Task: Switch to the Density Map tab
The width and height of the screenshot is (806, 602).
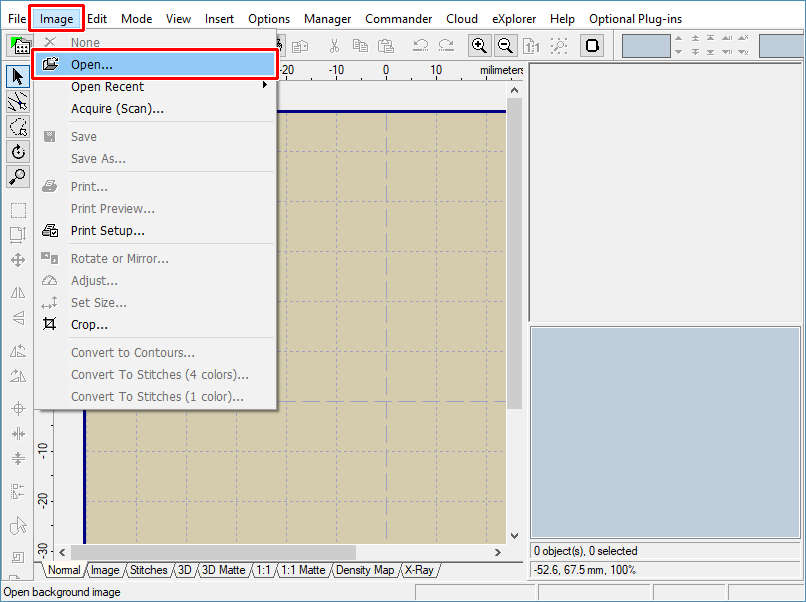Action: [365, 570]
